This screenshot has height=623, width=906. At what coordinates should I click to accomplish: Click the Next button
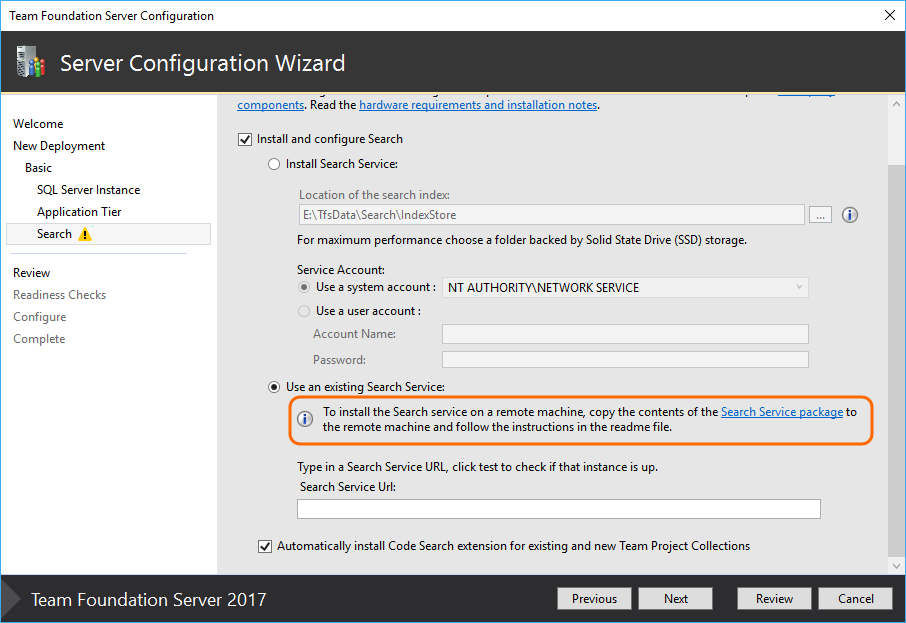click(675, 599)
